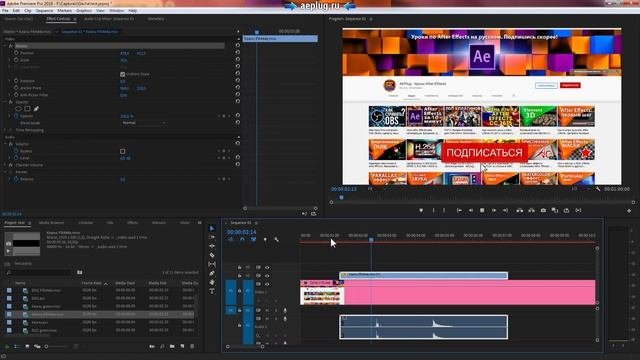The height and width of the screenshot is (360, 640).
Task: Open the Blend Mode dropdown
Action: (144, 123)
